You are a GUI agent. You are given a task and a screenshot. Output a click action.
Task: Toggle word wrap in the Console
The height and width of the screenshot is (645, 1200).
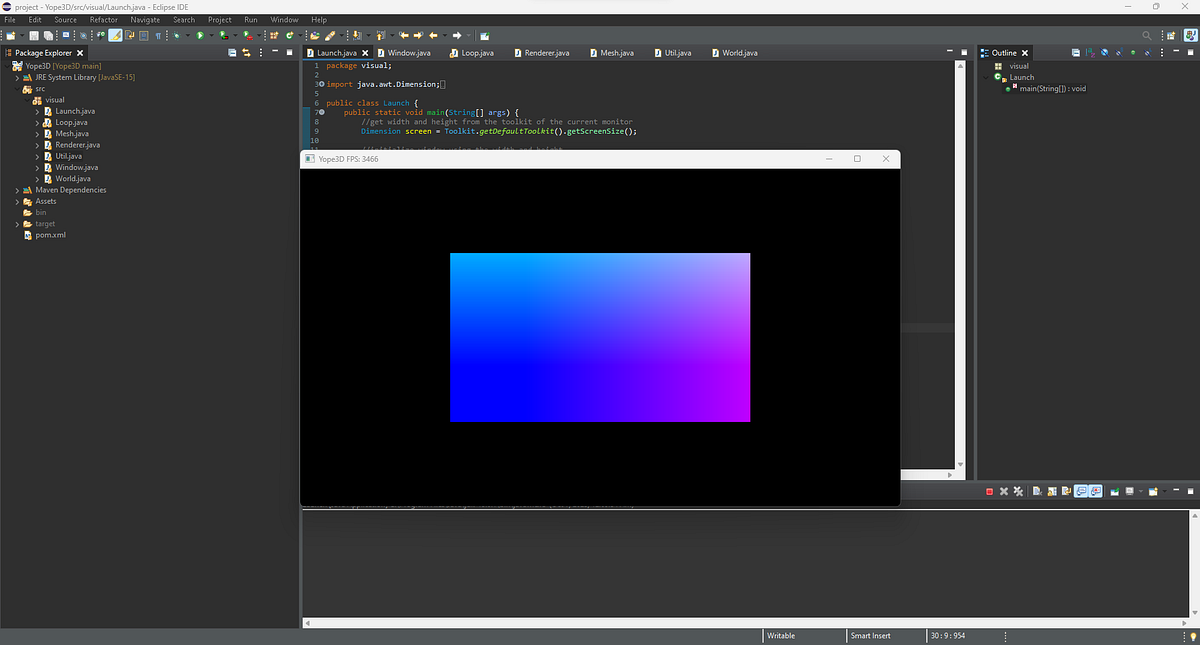(1066, 491)
